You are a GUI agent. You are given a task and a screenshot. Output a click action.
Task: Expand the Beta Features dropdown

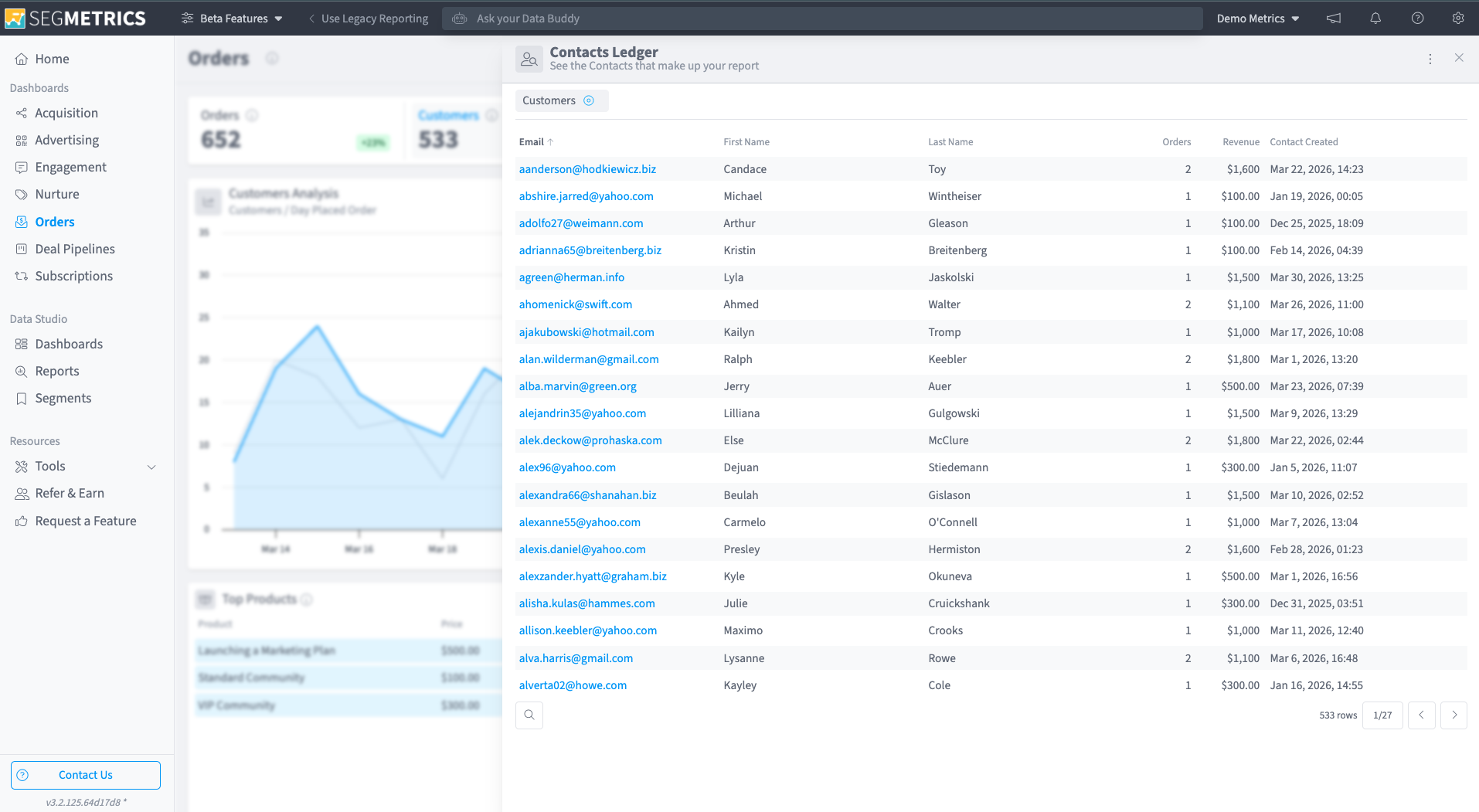(232, 19)
